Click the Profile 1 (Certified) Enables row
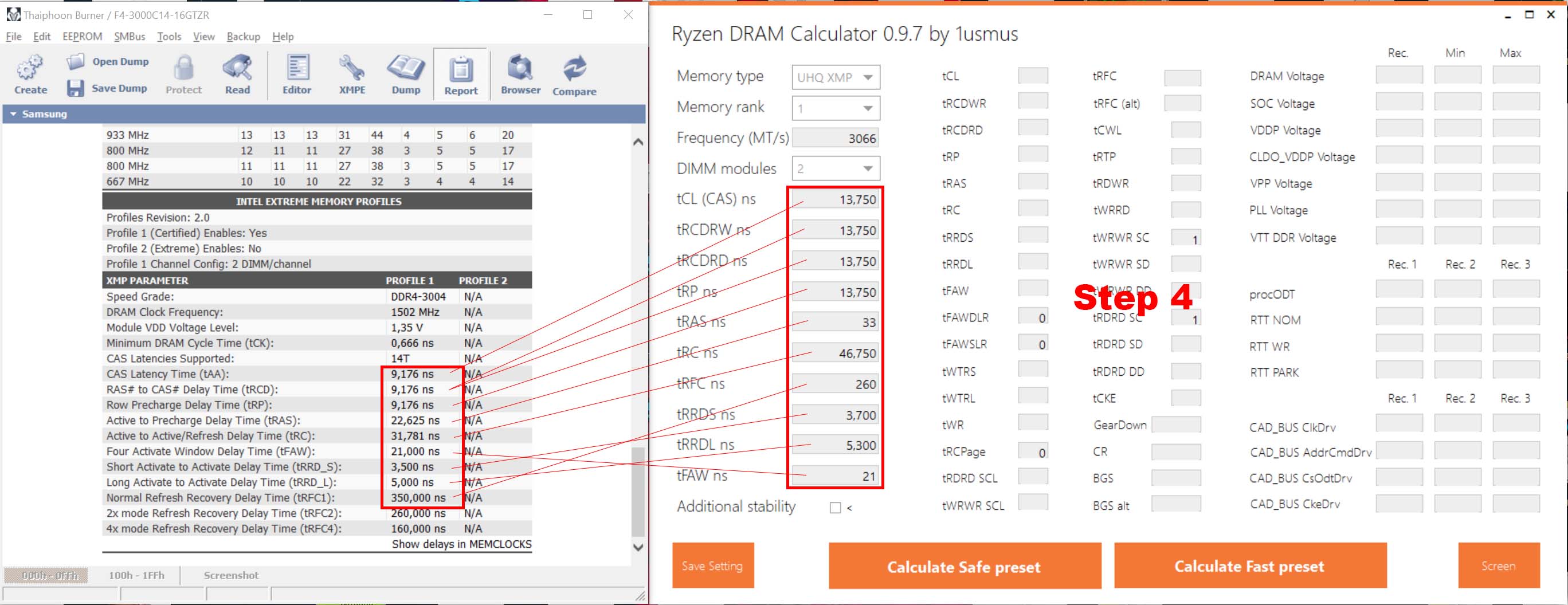The image size is (1568, 605). (317, 233)
